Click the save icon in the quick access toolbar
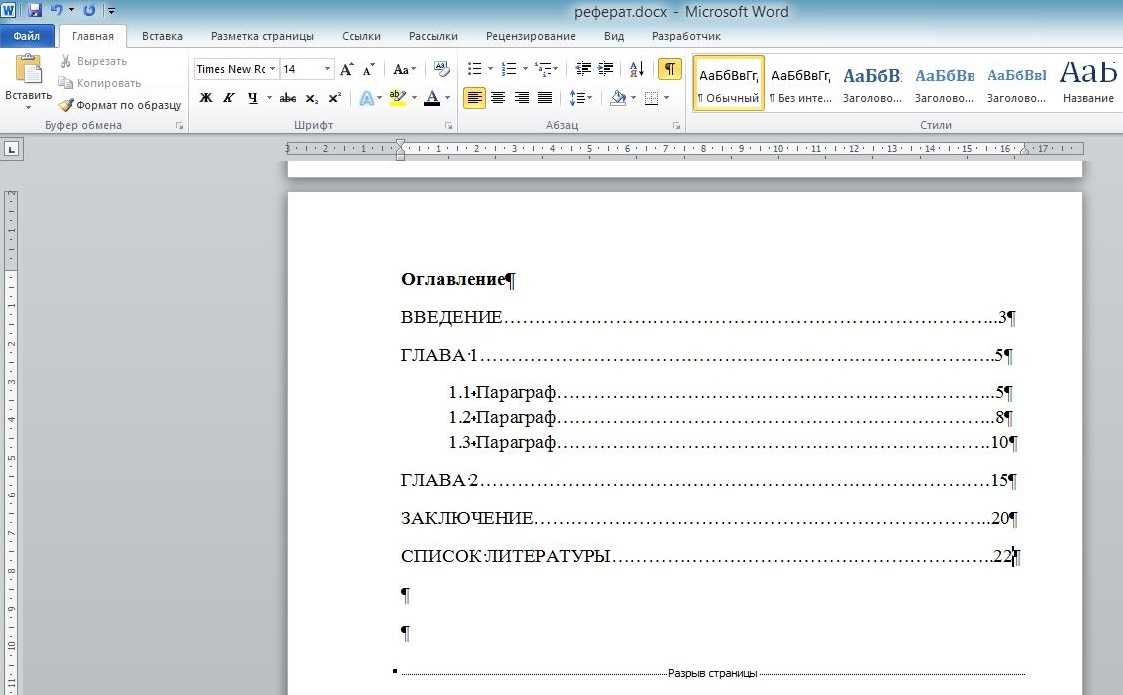This screenshot has height=695, width=1123. tap(35, 11)
